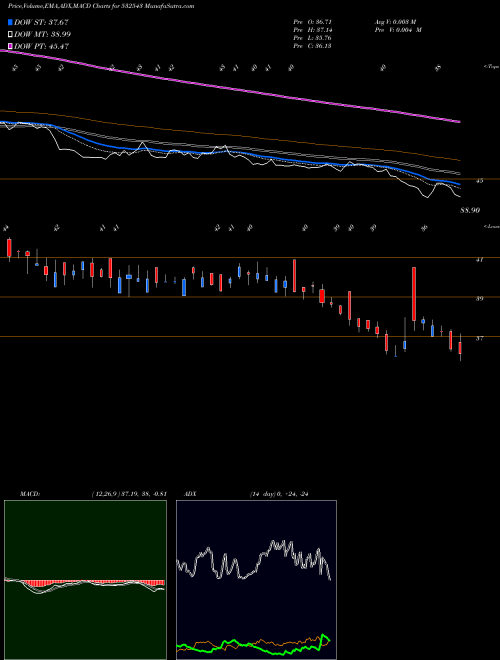Select the 'DOW MT: 38.99' legend text
This screenshot has width=500, height=660.
[x=43, y=35]
